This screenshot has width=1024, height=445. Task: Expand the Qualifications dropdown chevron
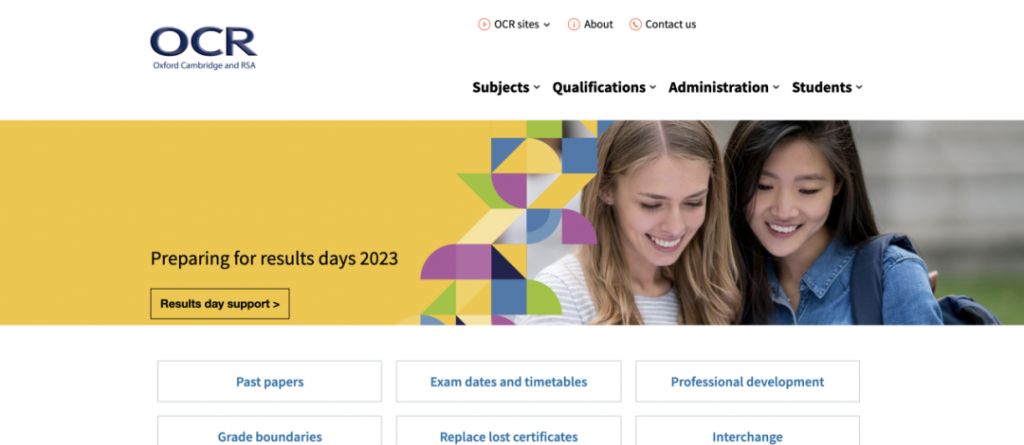click(652, 87)
